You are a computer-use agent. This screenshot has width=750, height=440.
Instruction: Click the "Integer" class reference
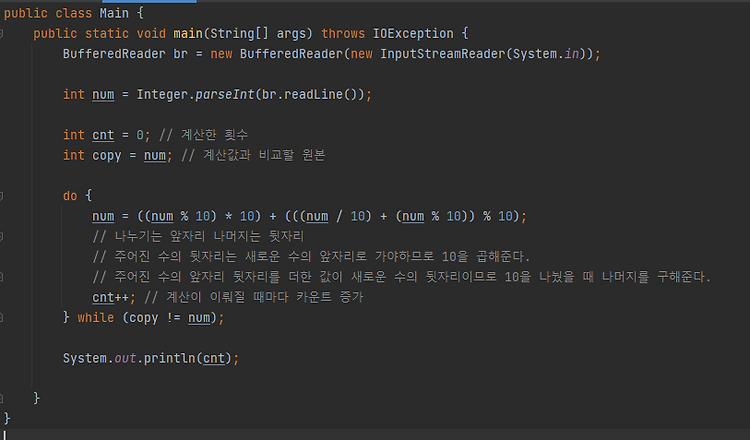[162, 94]
